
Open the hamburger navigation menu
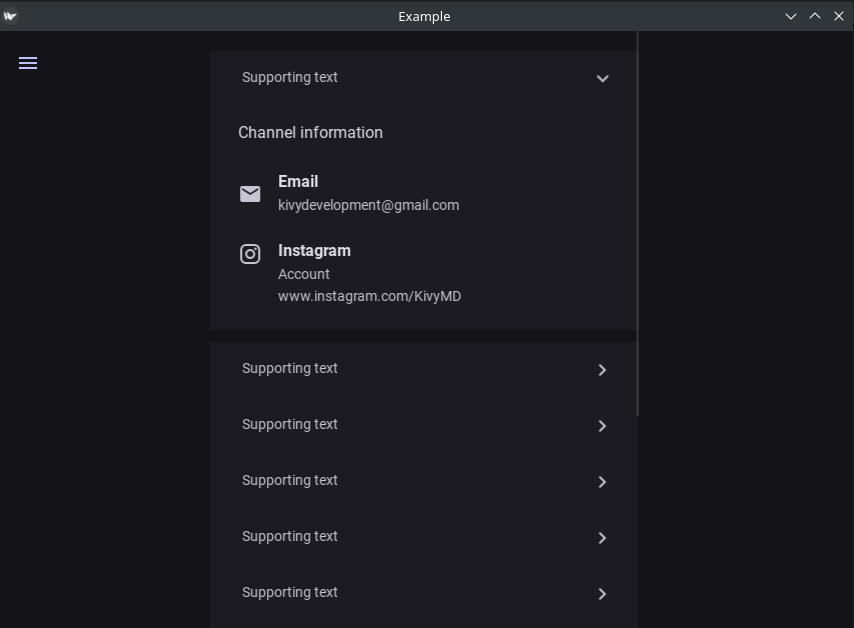(x=28, y=63)
